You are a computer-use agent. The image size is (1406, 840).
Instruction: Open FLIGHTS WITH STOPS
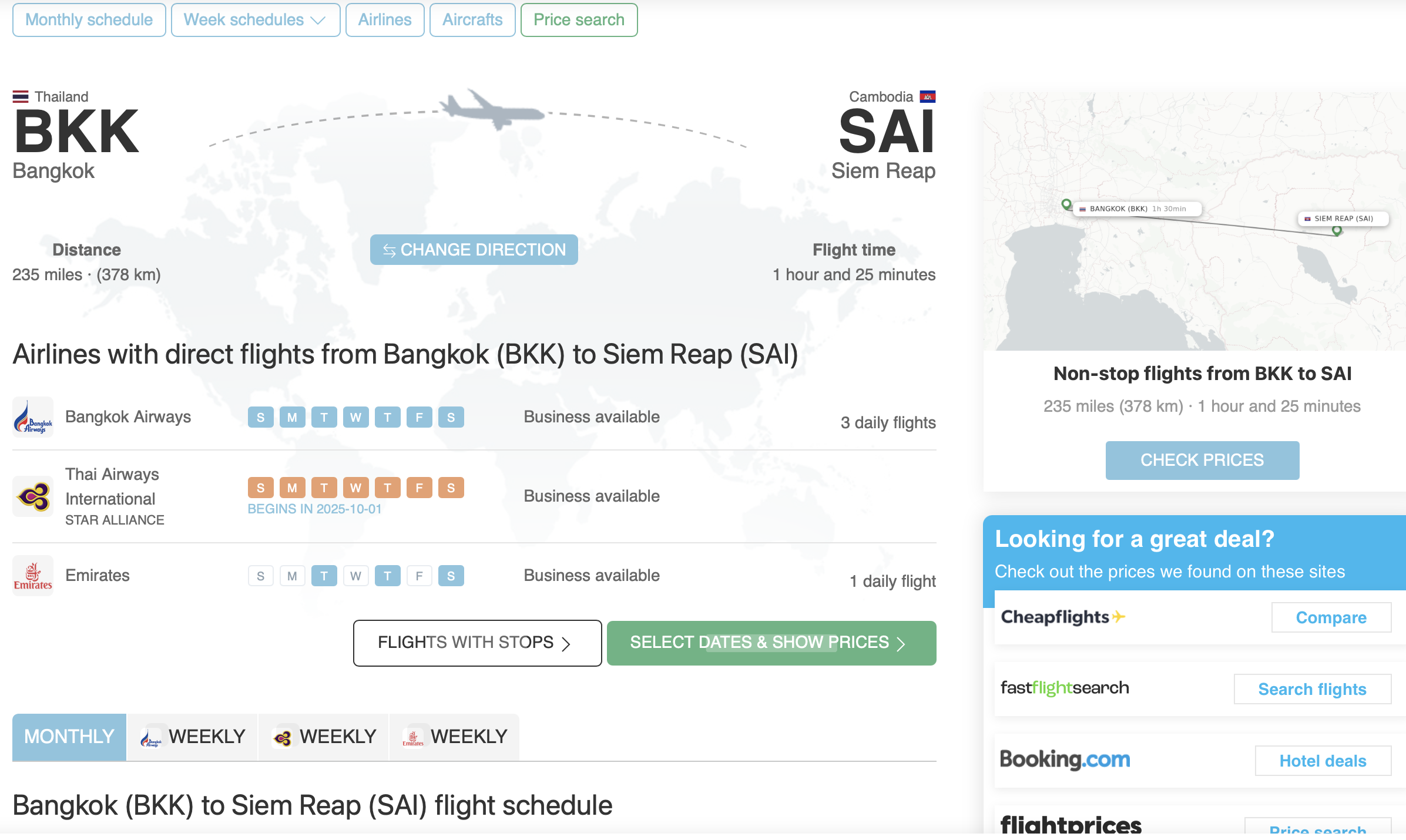point(478,643)
